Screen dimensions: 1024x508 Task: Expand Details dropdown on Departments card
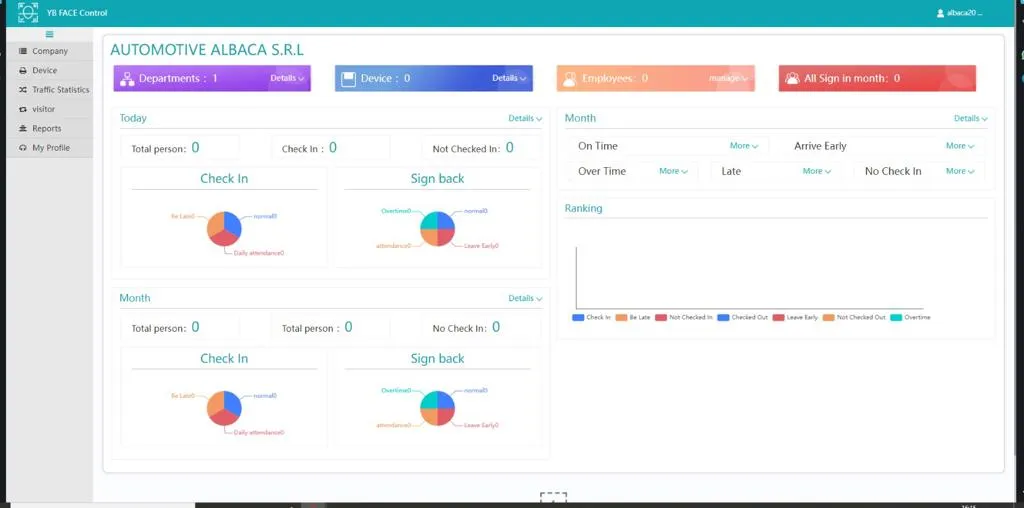pyautogui.click(x=287, y=78)
